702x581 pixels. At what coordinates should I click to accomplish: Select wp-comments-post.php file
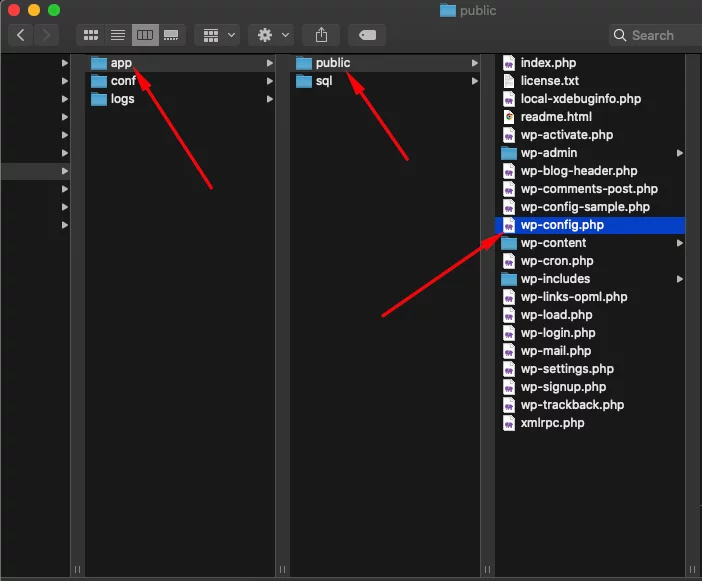(590, 189)
